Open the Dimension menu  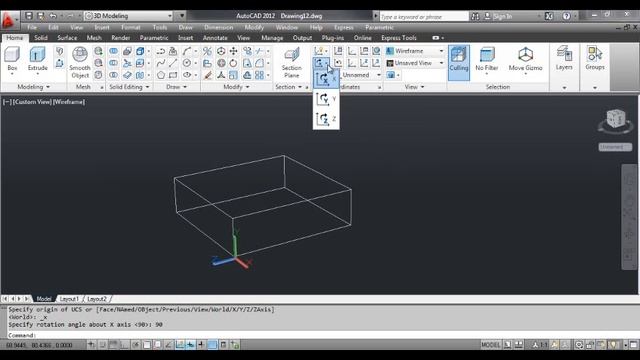[x=218, y=27]
